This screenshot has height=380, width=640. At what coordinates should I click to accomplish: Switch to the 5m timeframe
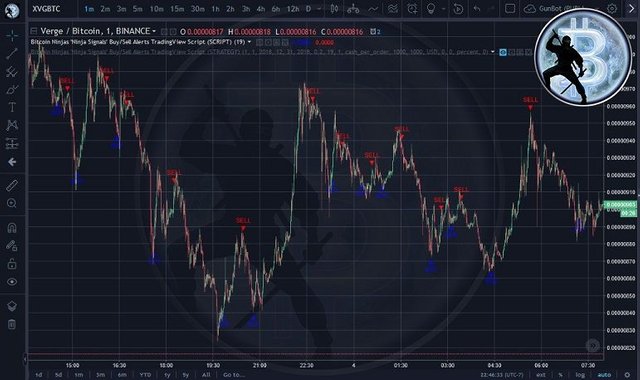tap(138, 9)
